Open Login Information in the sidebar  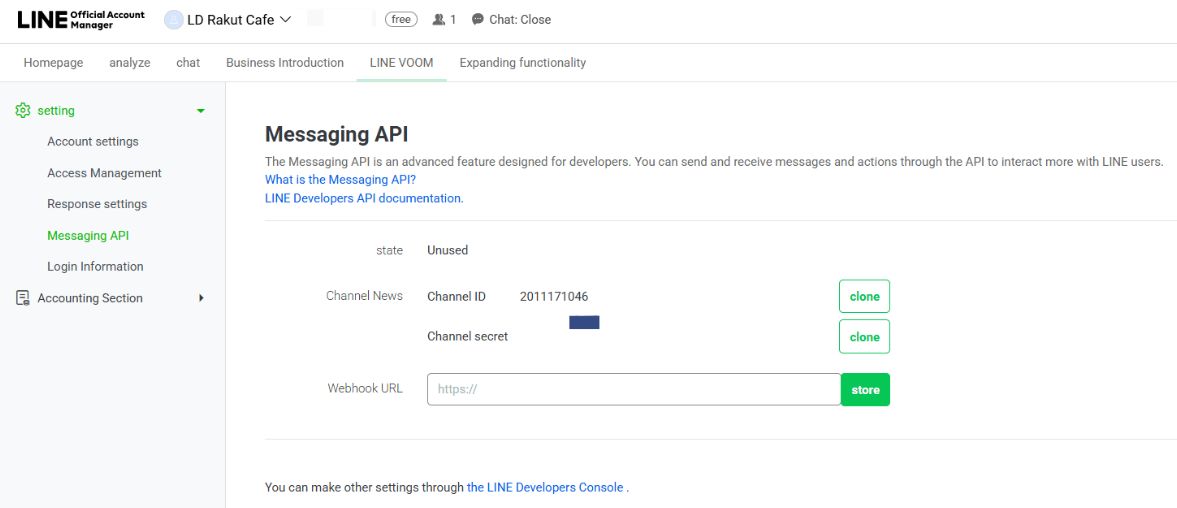95,266
